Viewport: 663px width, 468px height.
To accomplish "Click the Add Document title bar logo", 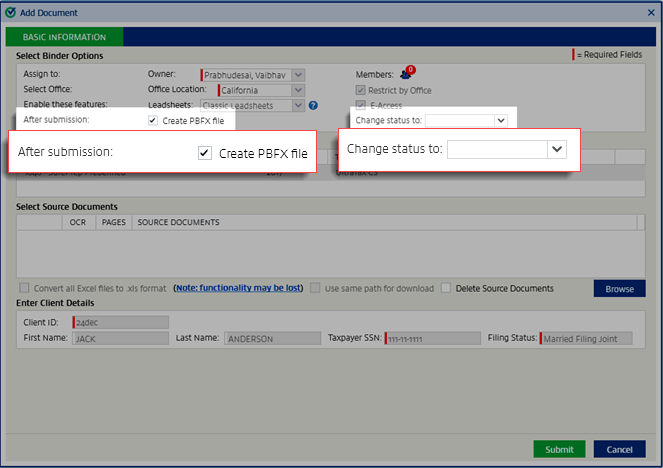I will coord(11,13).
